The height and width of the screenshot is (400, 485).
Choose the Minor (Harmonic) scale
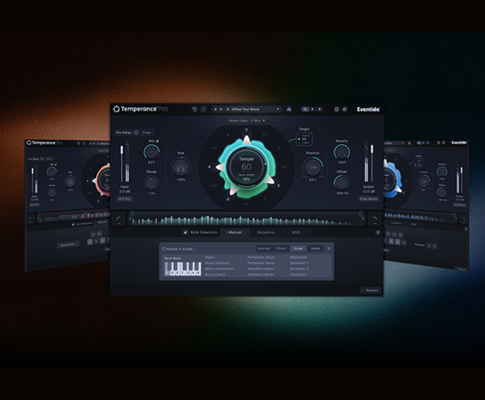[x=219, y=269]
